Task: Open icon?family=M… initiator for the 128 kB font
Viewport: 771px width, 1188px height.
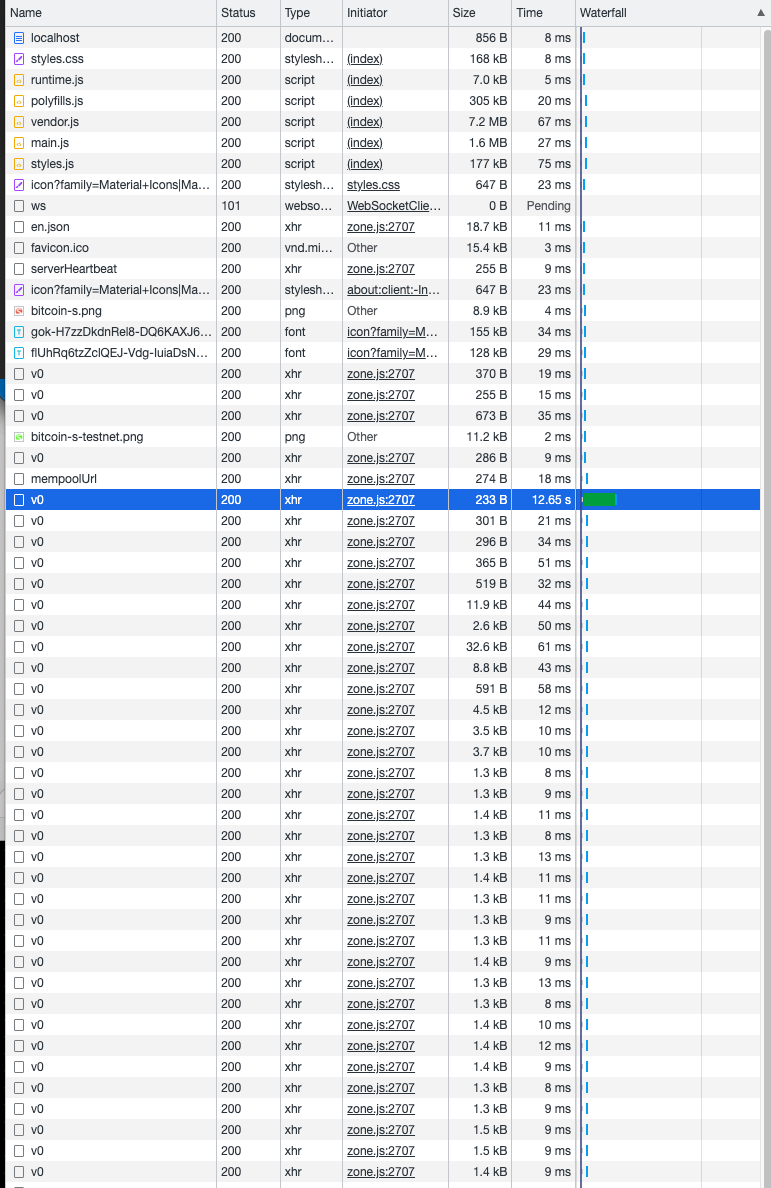Action: pos(392,353)
